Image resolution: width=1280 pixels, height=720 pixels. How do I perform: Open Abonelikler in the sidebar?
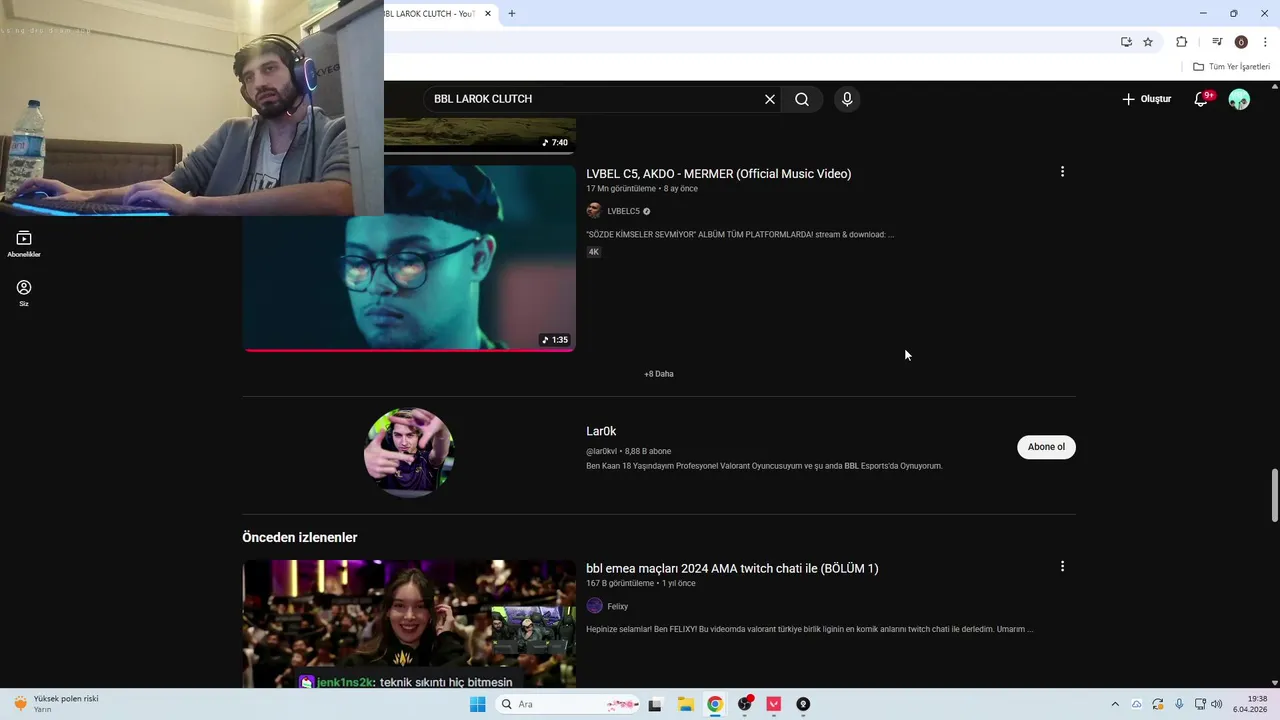[24, 244]
